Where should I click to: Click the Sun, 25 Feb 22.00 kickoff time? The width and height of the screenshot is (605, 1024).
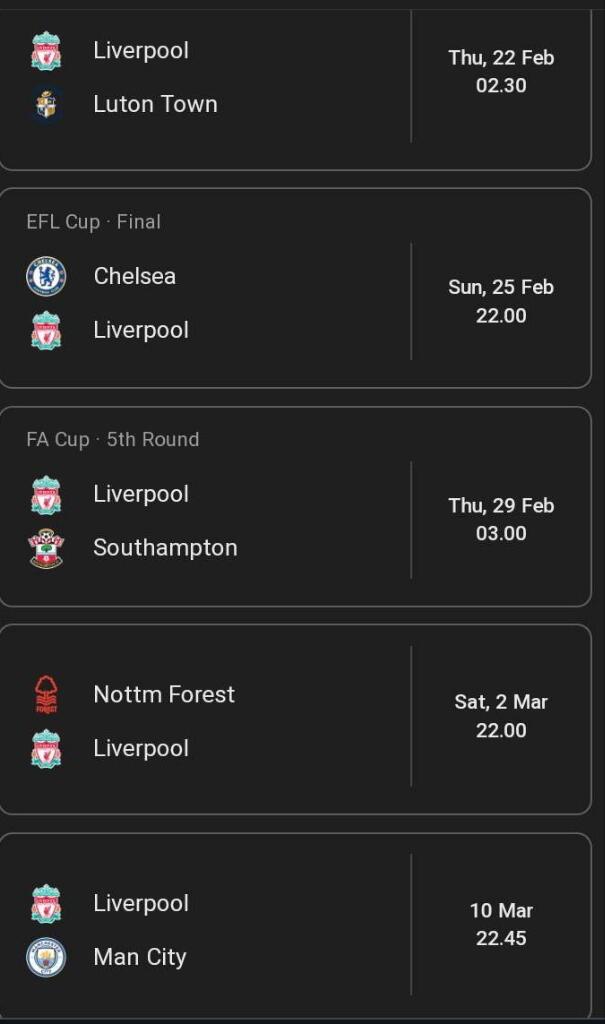(501, 301)
